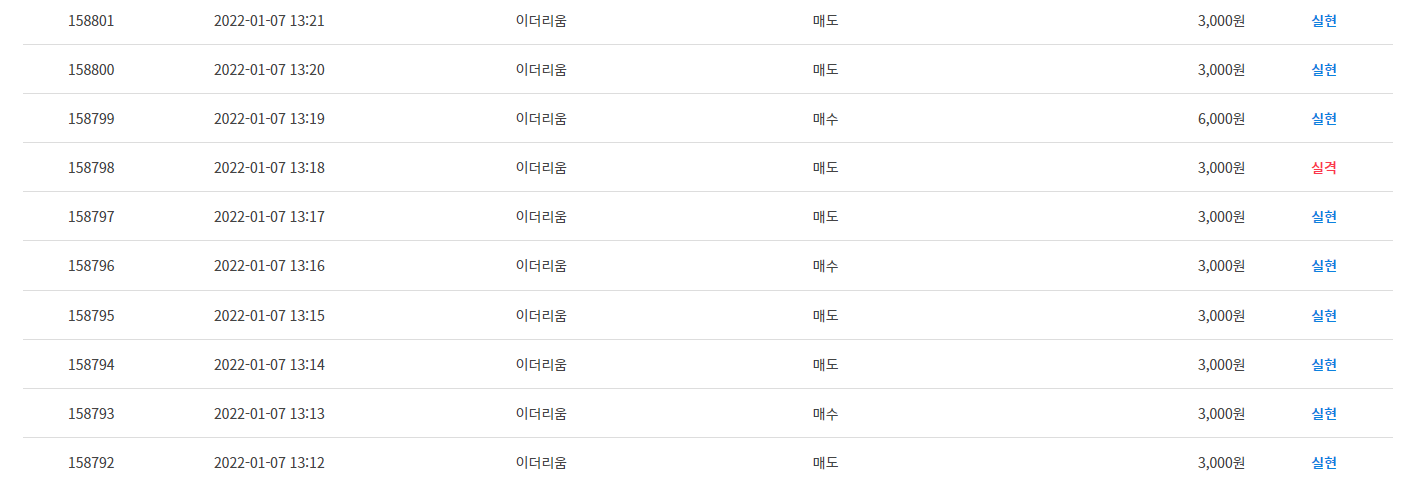This screenshot has height=483, width=1405.
Task: Click the 실현 status for row 158792
Action: (x=1324, y=463)
